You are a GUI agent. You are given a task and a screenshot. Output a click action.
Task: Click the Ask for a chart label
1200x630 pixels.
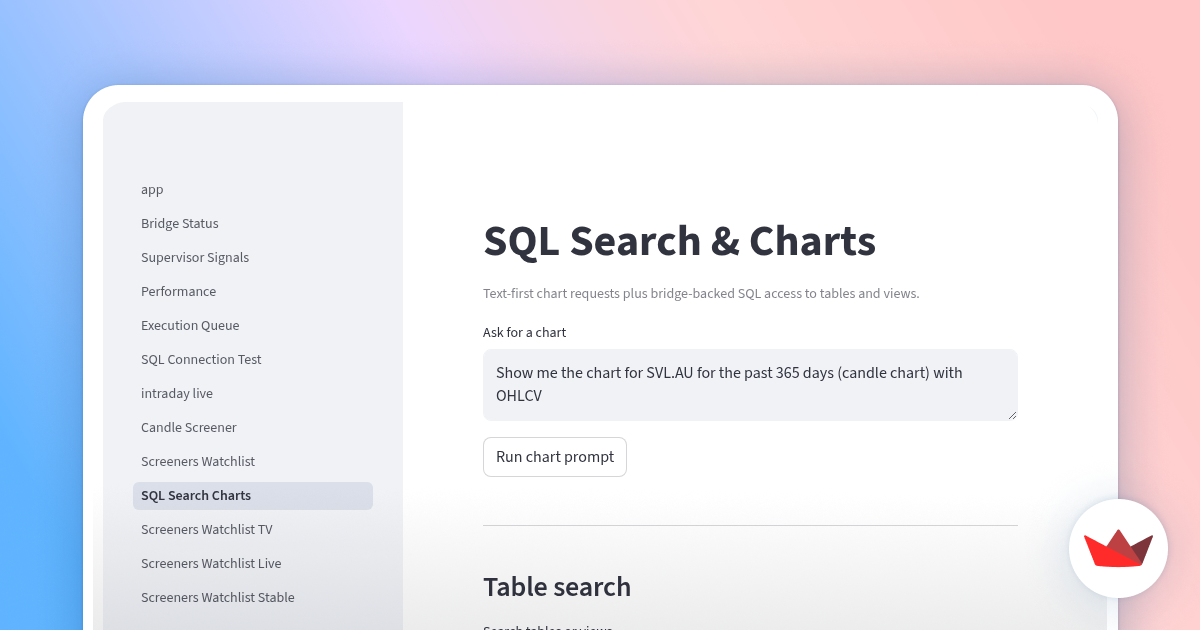[524, 333]
